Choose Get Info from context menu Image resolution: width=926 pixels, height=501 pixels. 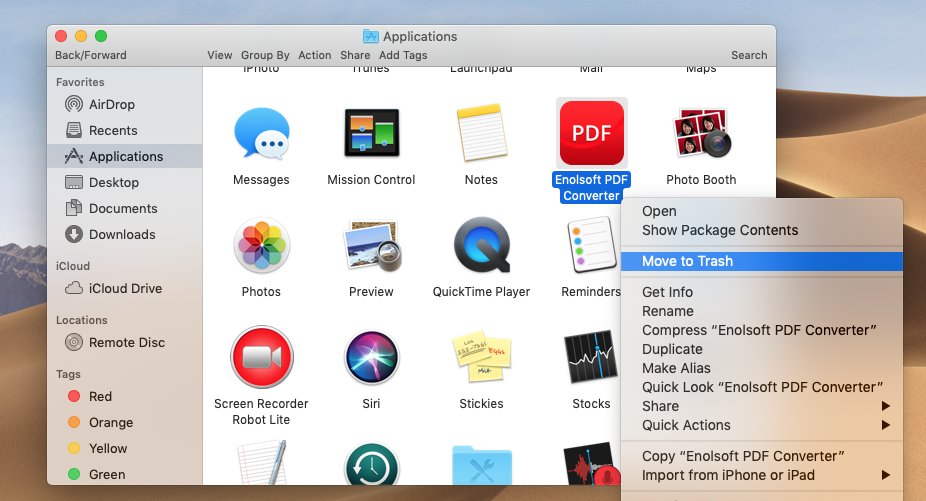(x=762, y=292)
